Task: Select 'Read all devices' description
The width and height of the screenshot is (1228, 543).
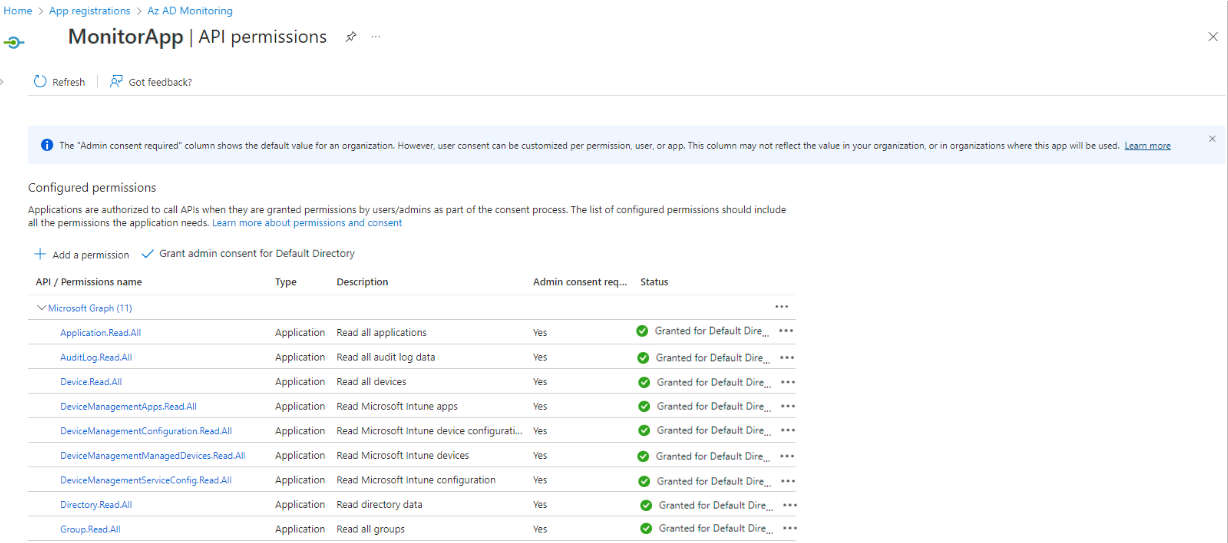Action: (371, 382)
